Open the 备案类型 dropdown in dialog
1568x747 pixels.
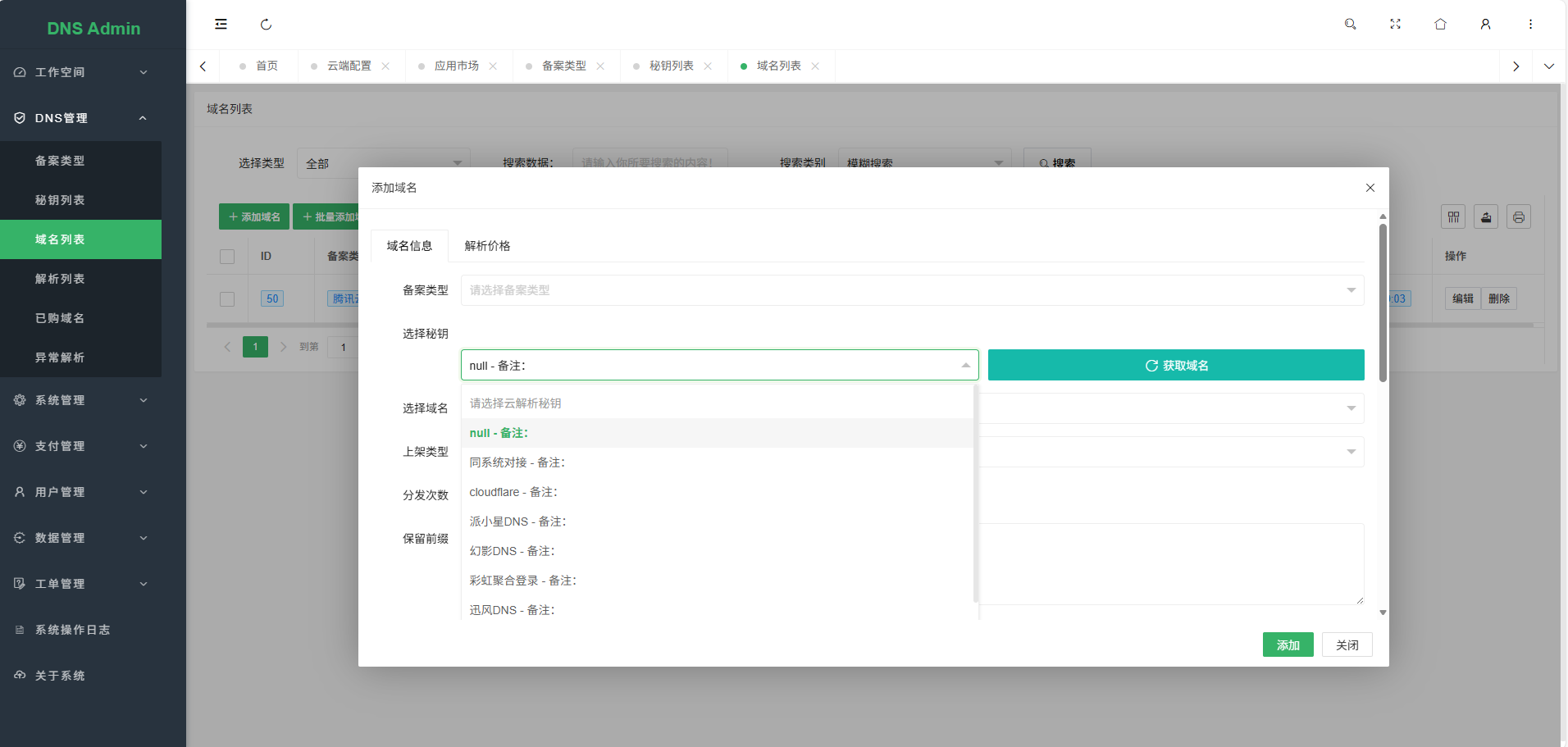click(911, 290)
